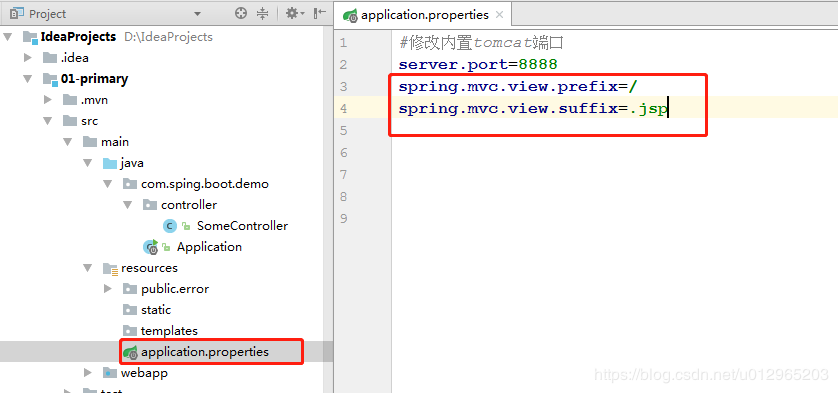Collapse the resources folder
The image size is (838, 393).
click(88, 268)
